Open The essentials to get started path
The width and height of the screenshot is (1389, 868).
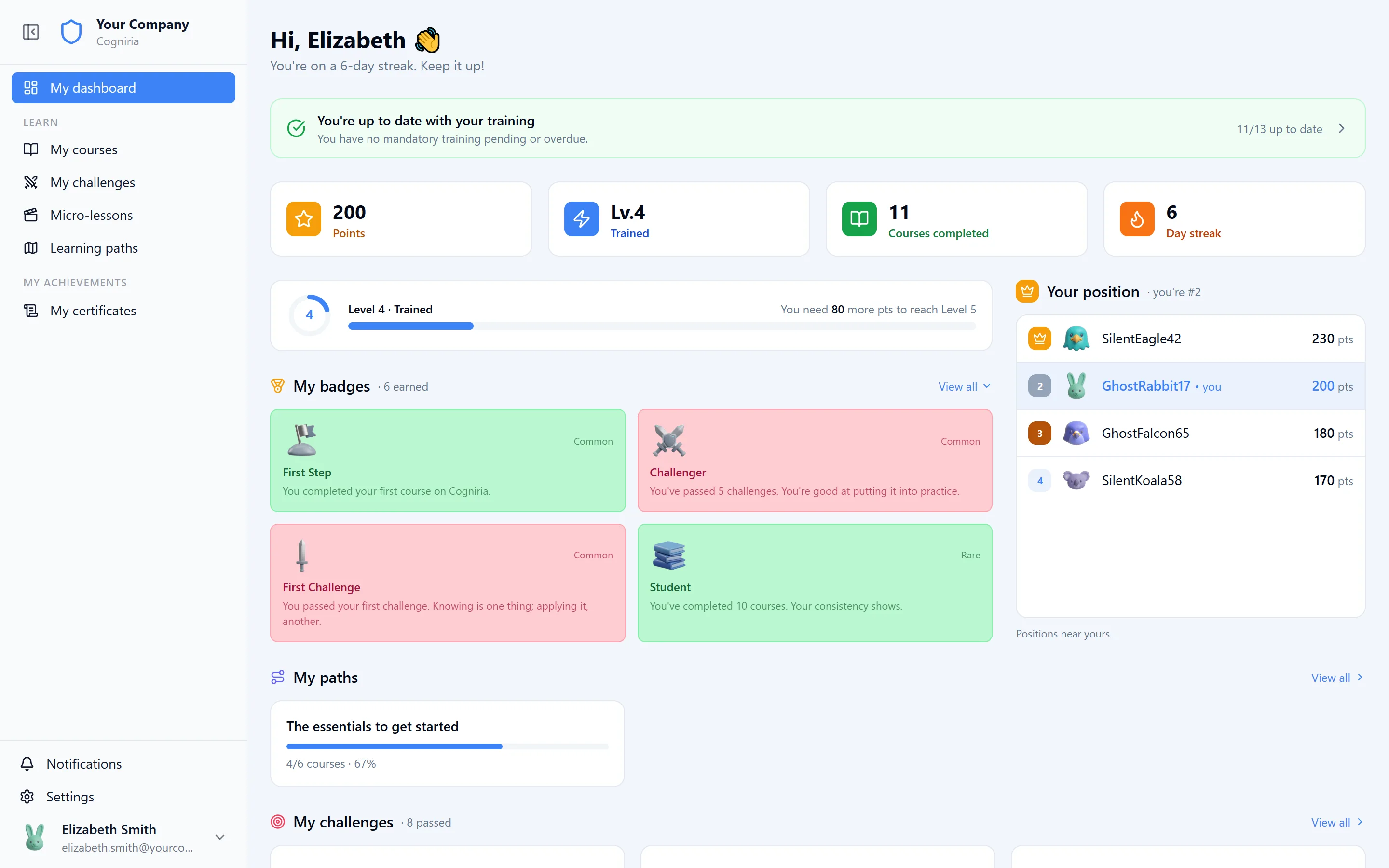coord(447,744)
